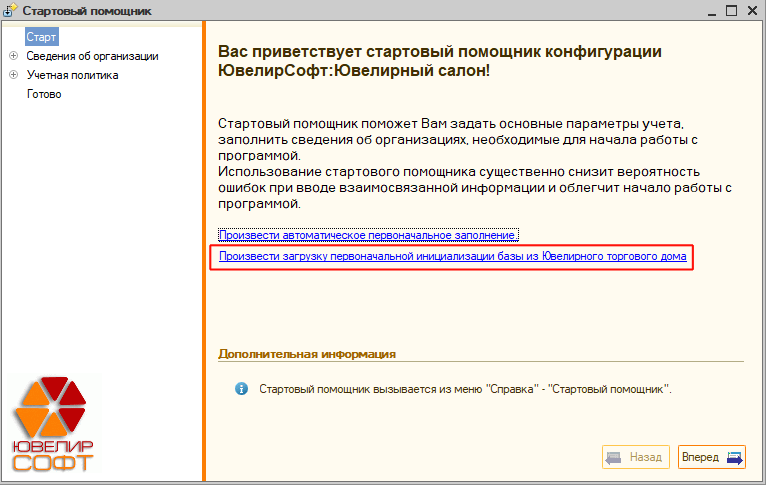Click the Вперед button
This screenshot has height=485, width=766.
point(712,457)
